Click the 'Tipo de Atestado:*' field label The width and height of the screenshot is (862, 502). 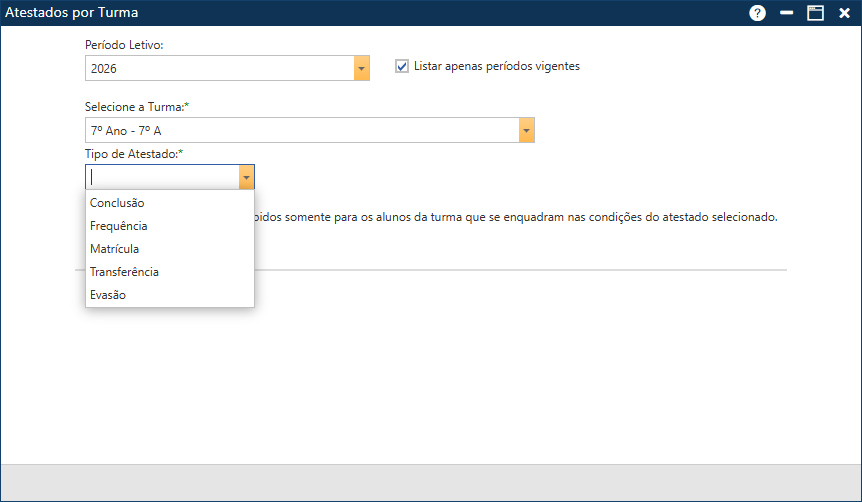134,153
